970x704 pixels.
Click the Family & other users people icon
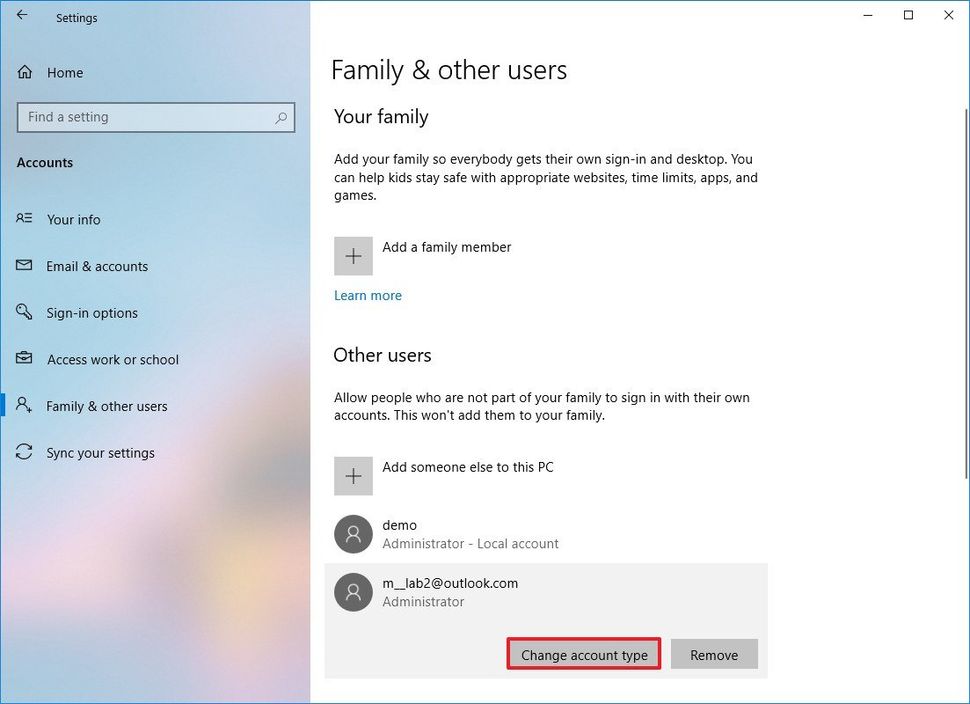tap(23, 405)
